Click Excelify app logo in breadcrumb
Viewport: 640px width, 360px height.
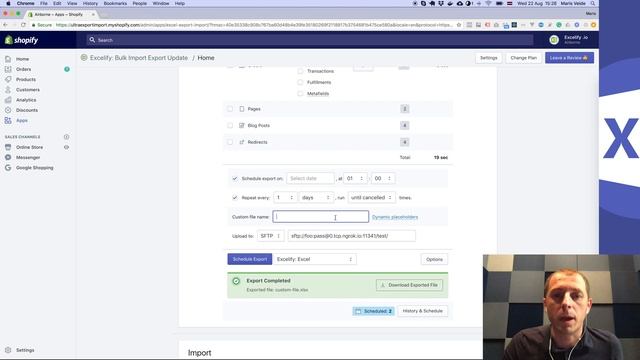pos(84,58)
